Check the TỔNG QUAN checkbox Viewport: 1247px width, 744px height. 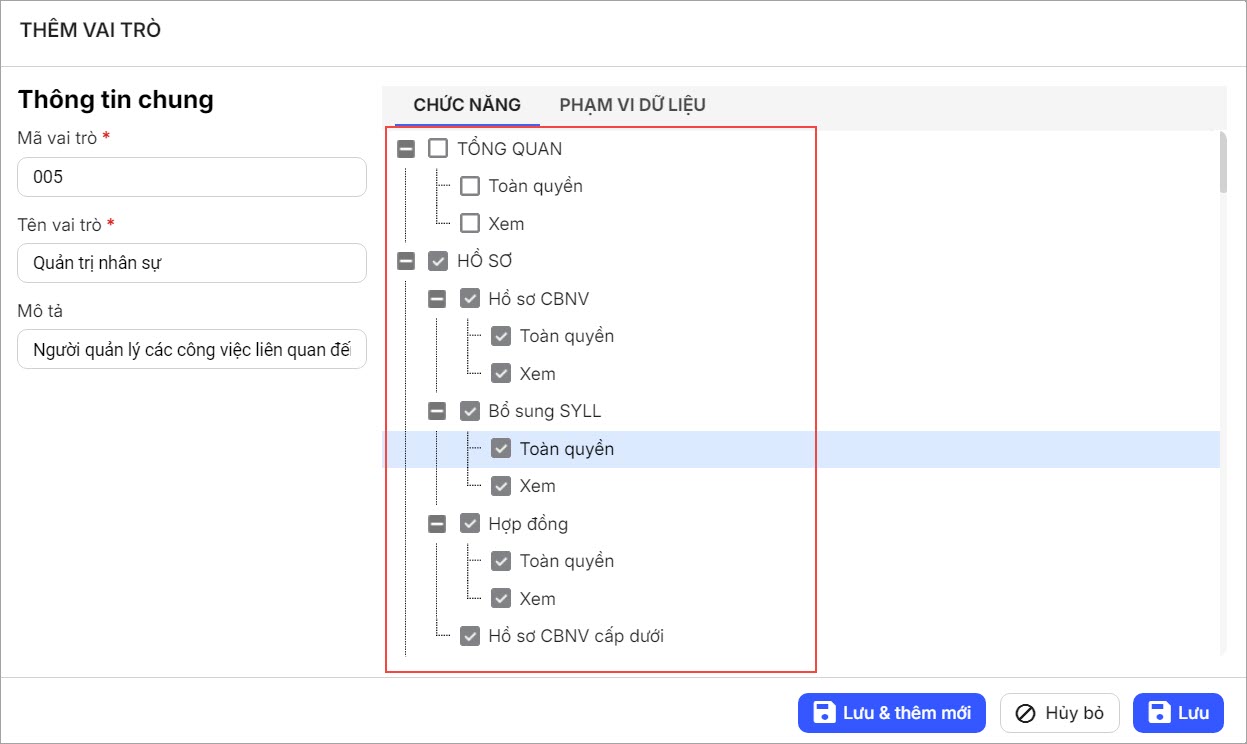(438, 149)
